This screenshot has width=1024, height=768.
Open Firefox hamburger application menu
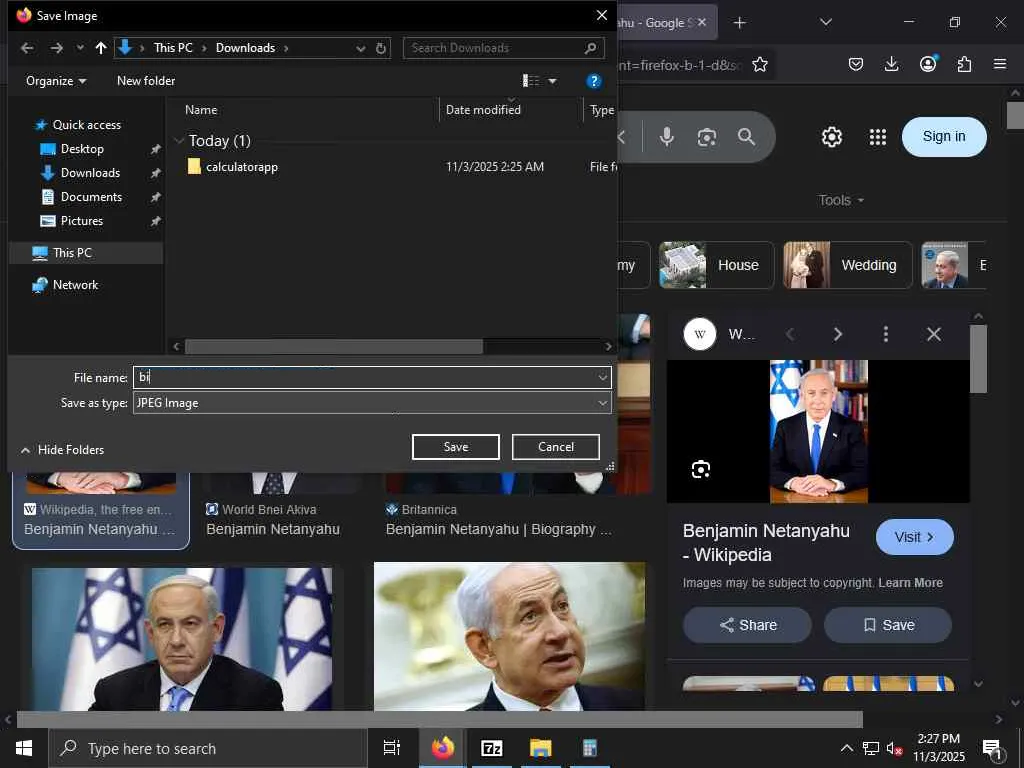click(1000, 64)
